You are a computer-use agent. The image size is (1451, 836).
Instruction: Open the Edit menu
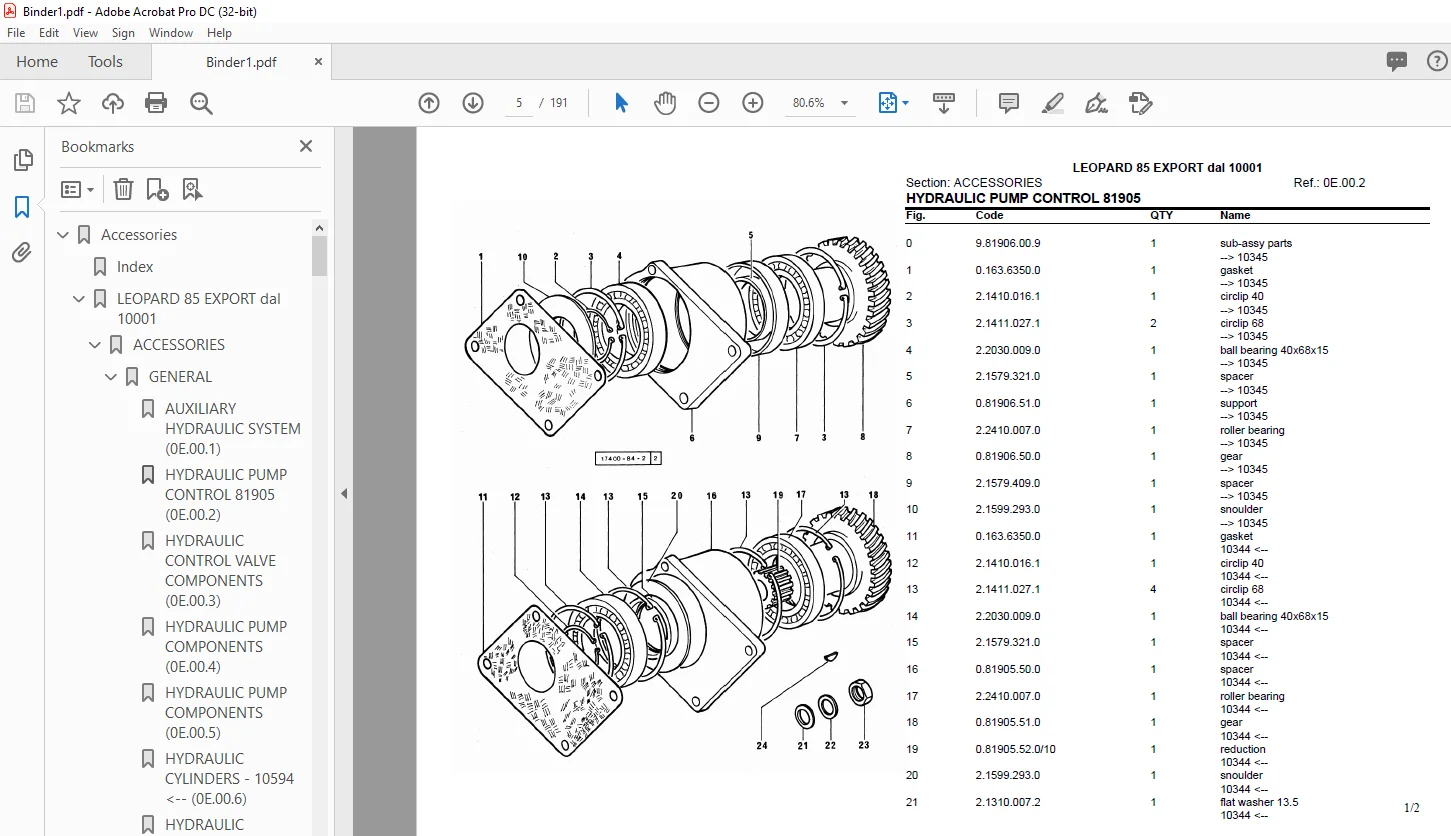tap(49, 33)
